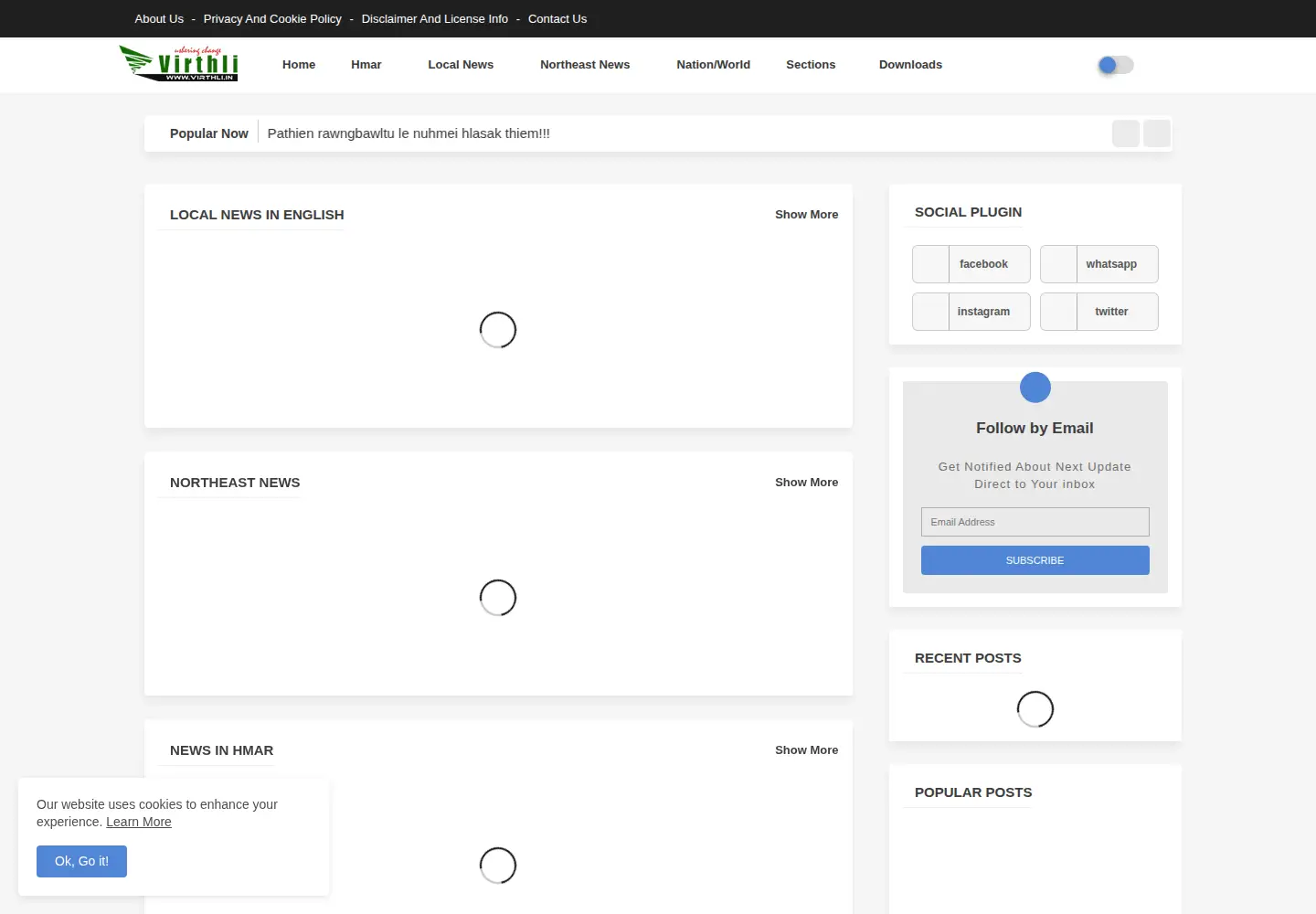This screenshot has width=1316, height=914.
Task: Click the previous ticker button
Action: (x=1126, y=133)
